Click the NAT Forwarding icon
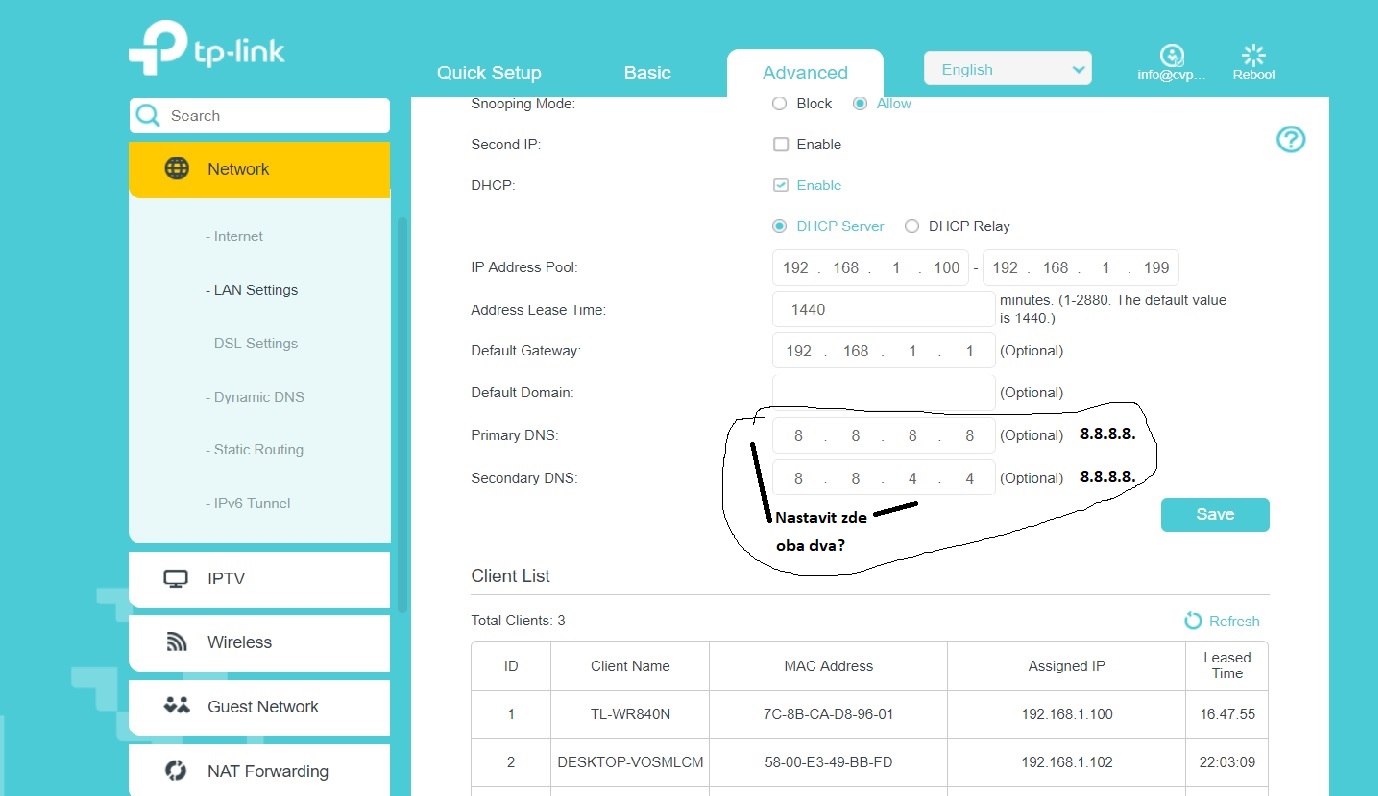This screenshot has height=796, width=1378. [176, 770]
